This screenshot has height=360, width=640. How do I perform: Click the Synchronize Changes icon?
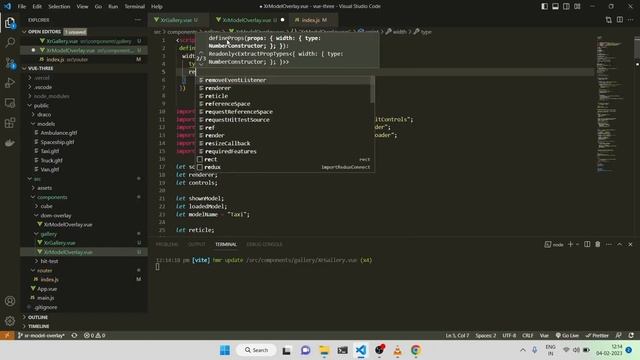tap(74, 335)
